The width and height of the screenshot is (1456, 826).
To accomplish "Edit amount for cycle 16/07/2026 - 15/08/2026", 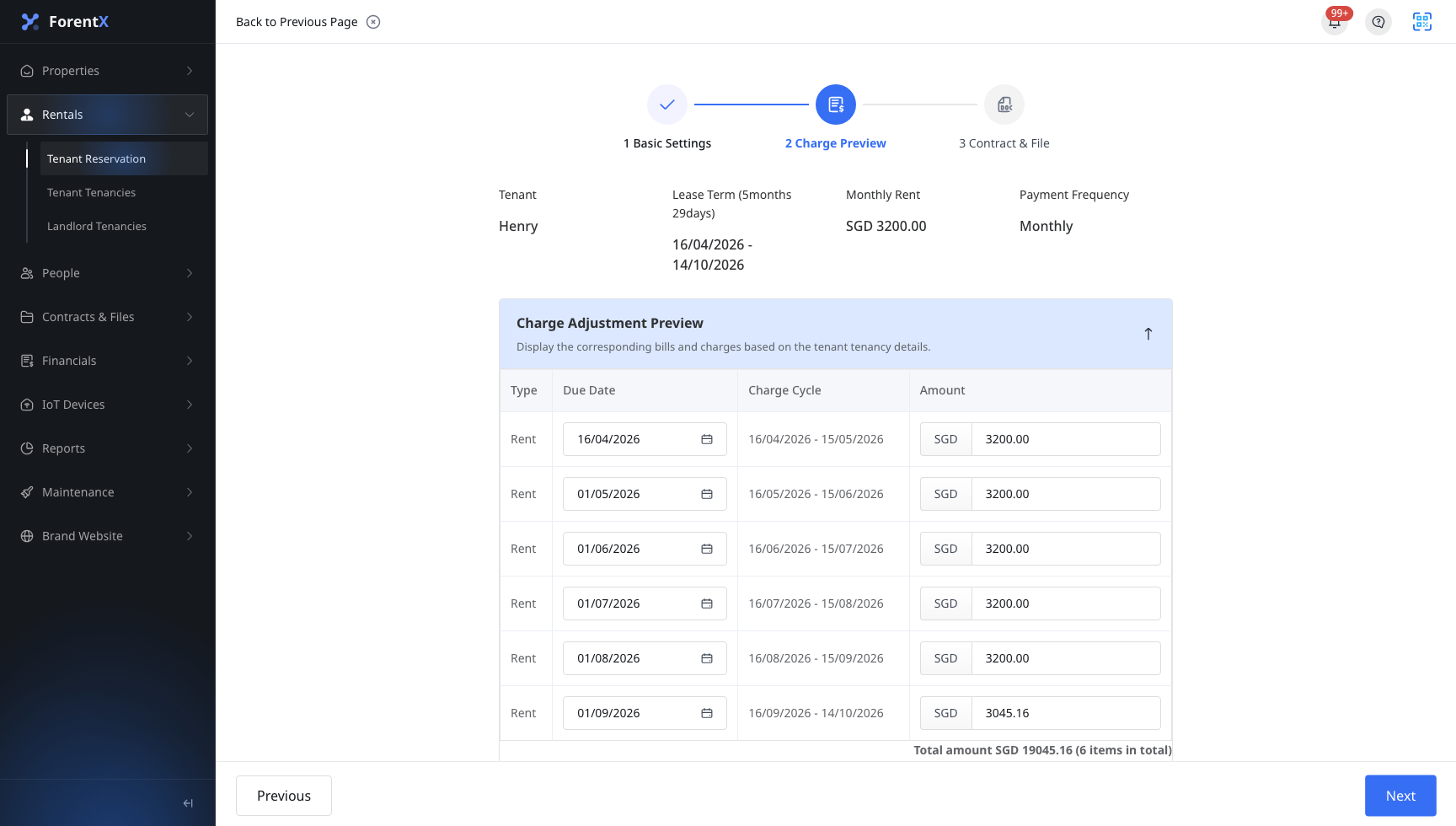I will pos(1066,603).
